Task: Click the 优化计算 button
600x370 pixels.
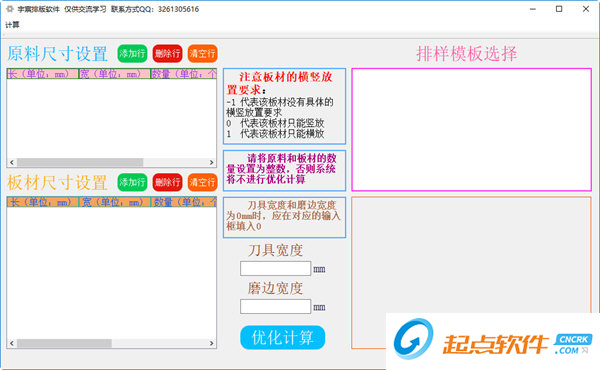Action: click(x=282, y=337)
